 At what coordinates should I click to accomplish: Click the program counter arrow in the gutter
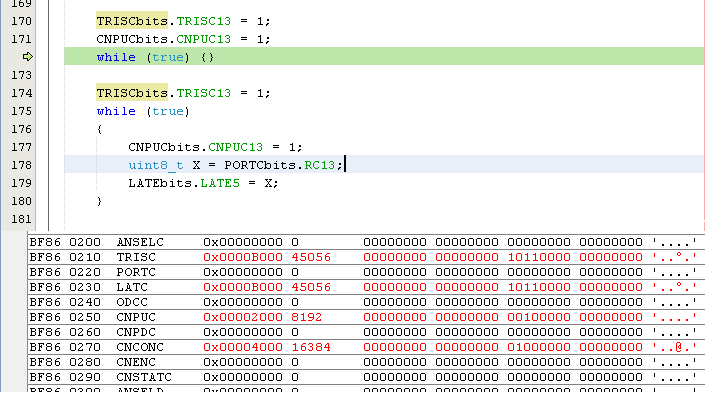(28, 57)
